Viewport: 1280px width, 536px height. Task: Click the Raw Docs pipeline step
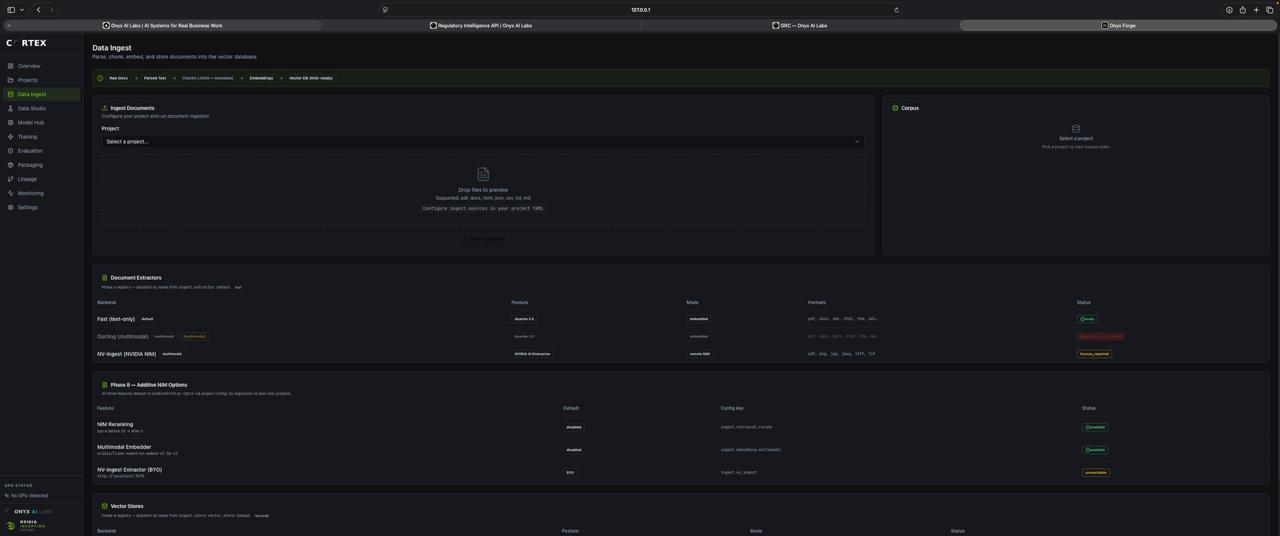click(118, 78)
